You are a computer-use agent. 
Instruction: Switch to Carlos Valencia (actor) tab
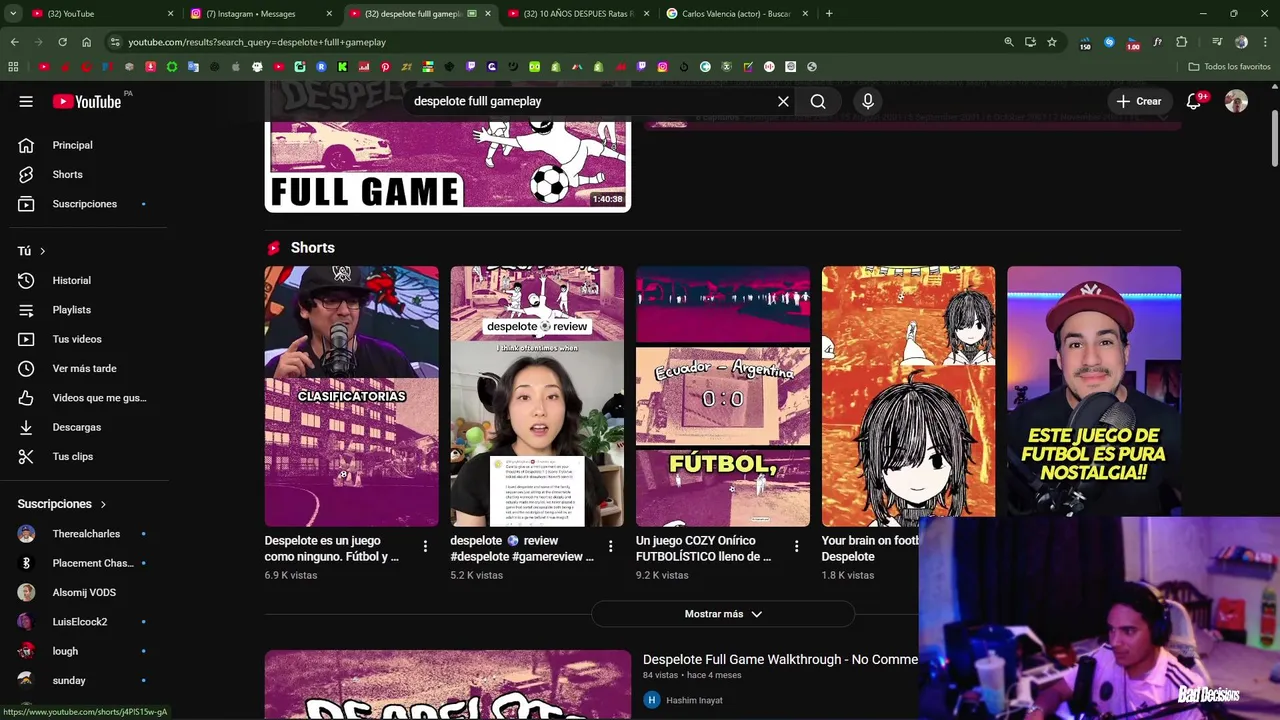(736, 14)
